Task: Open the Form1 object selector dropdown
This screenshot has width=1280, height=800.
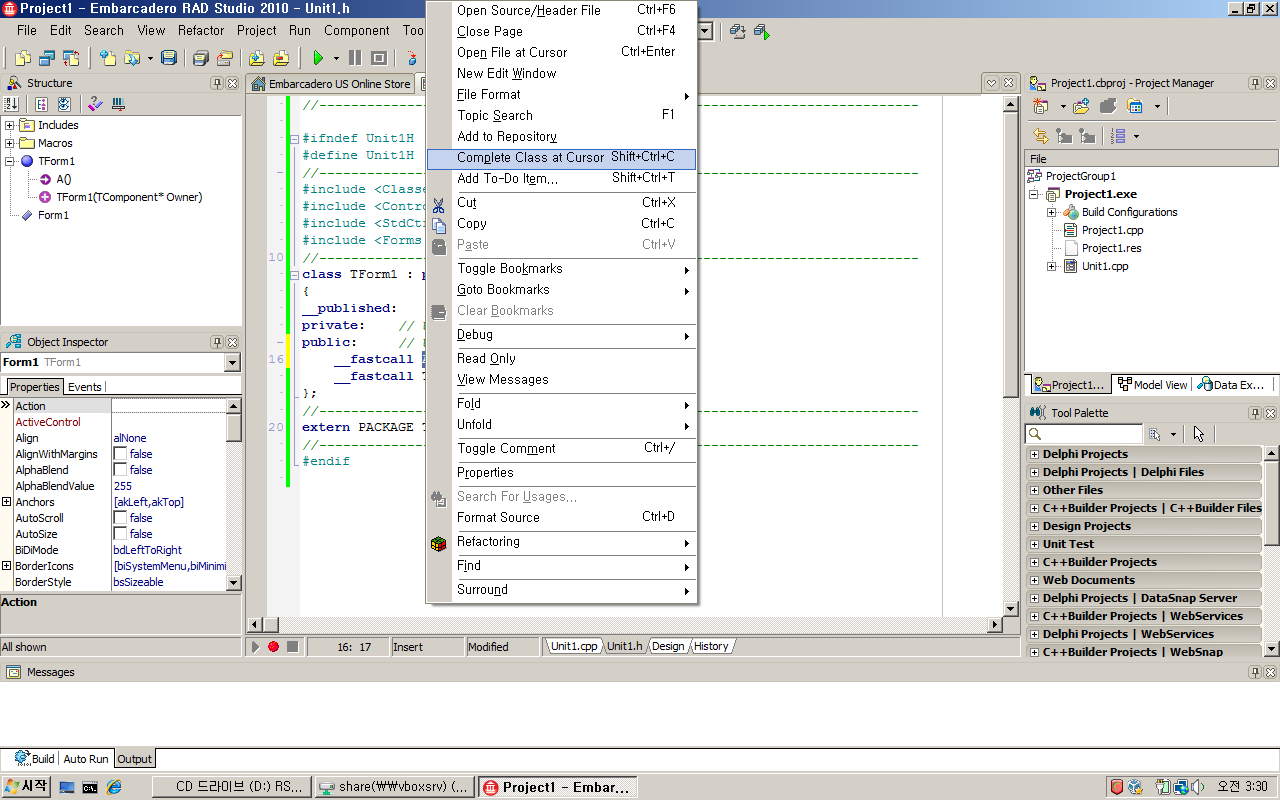Action: tap(232, 362)
